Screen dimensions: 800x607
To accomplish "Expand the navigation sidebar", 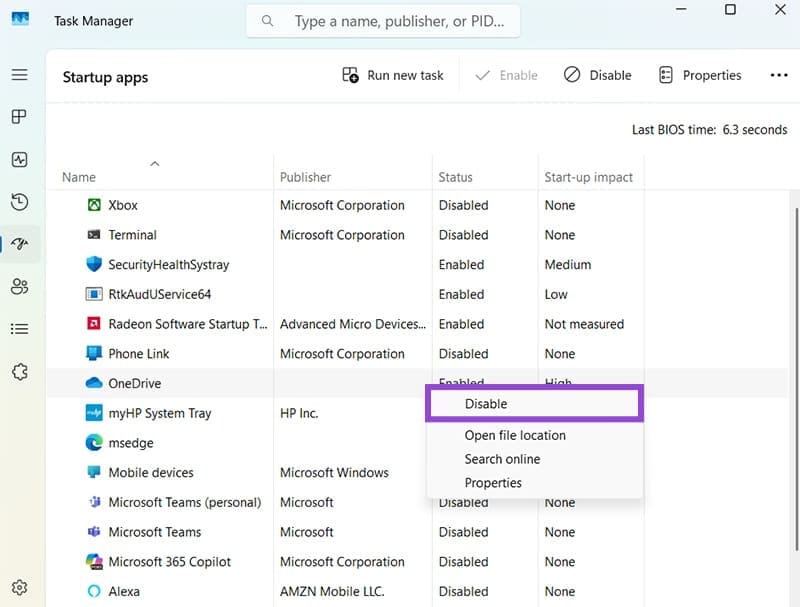I will click(x=21, y=75).
